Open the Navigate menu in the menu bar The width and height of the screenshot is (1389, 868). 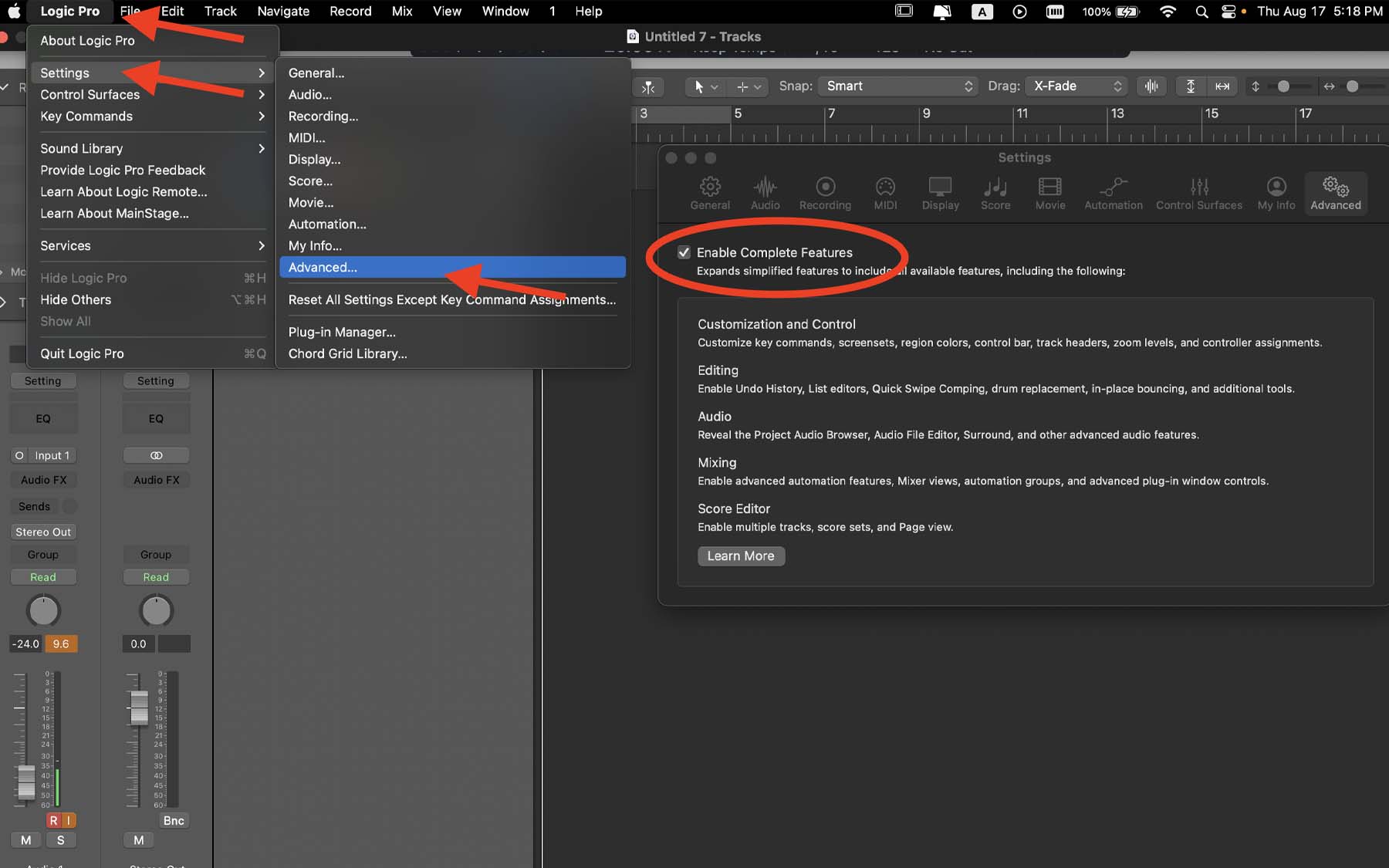pyautogui.click(x=283, y=12)
